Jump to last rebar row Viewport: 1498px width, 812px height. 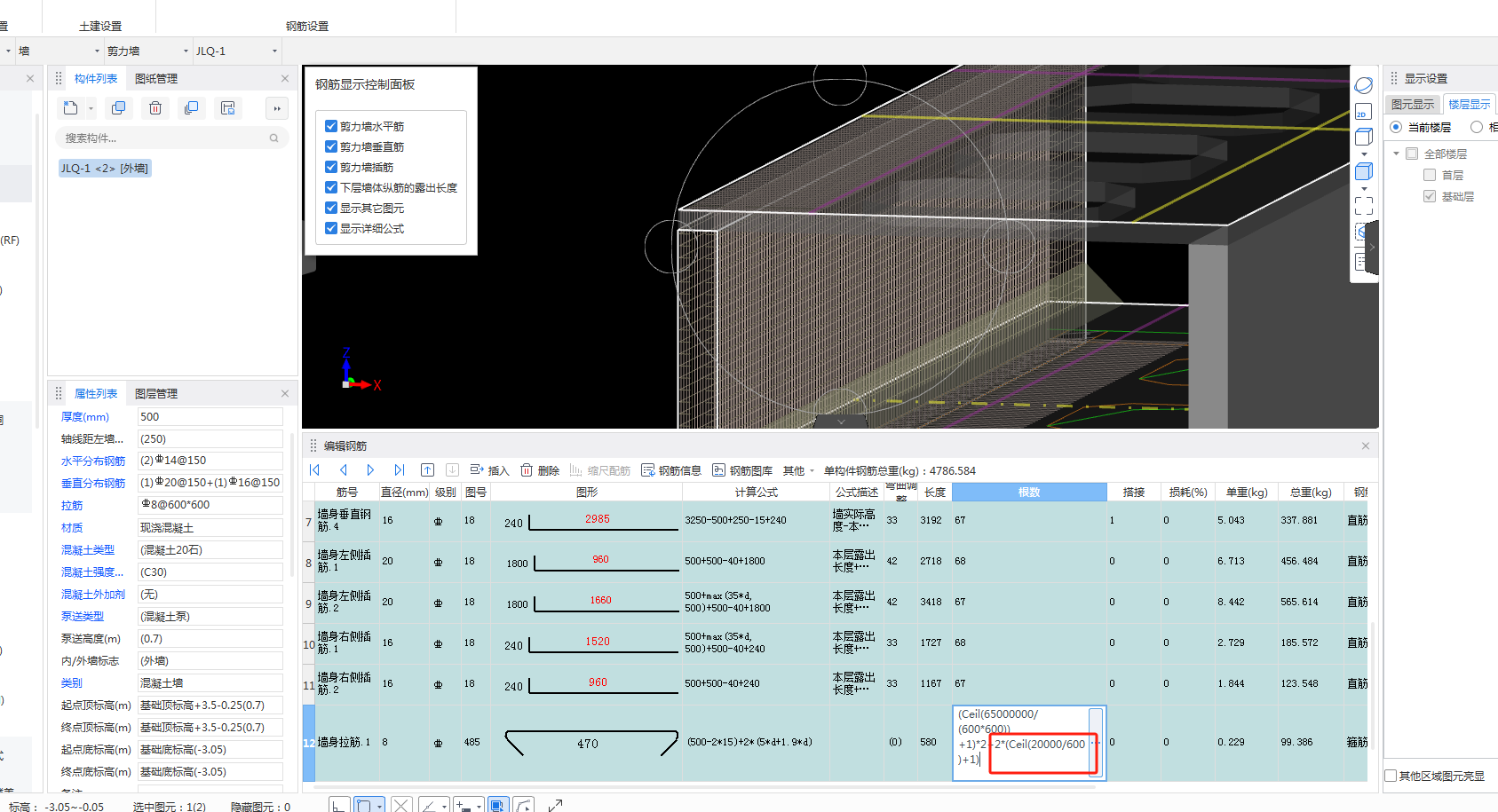click(x=400, y=470)
